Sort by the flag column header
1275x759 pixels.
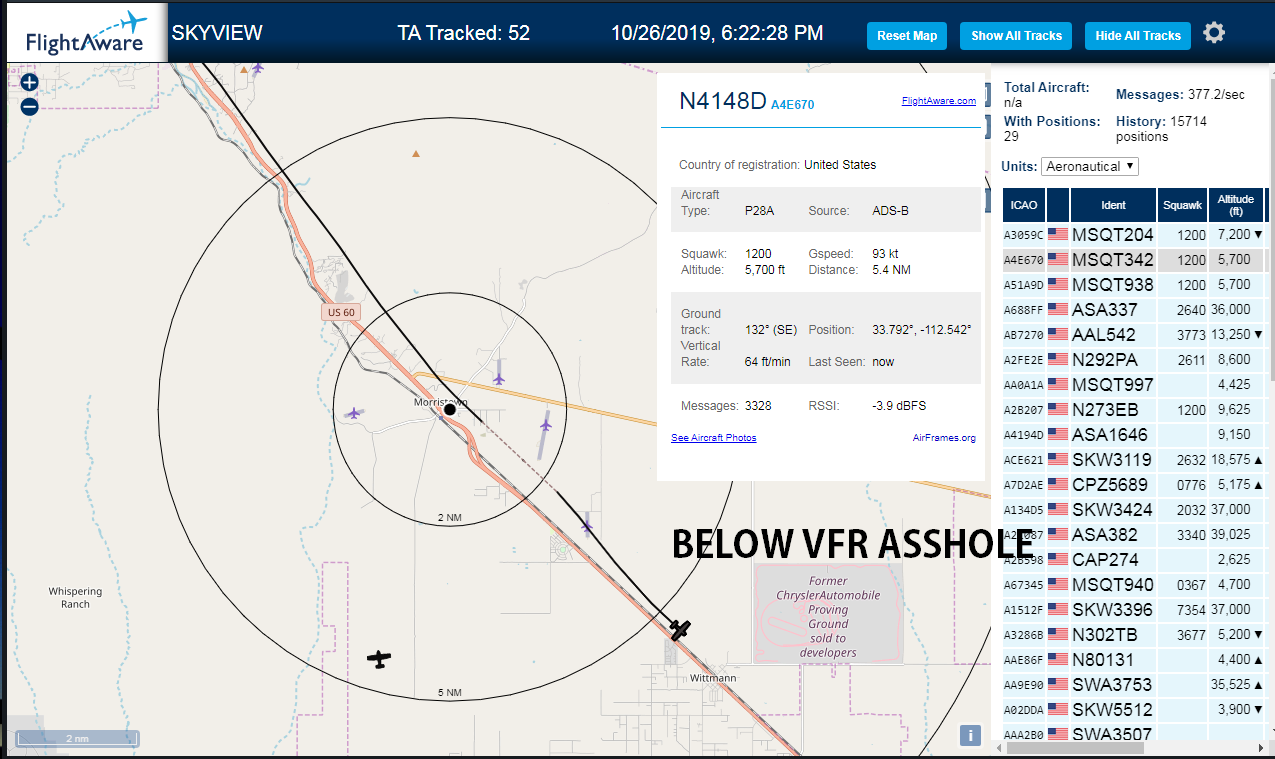tap(1058, 205)
